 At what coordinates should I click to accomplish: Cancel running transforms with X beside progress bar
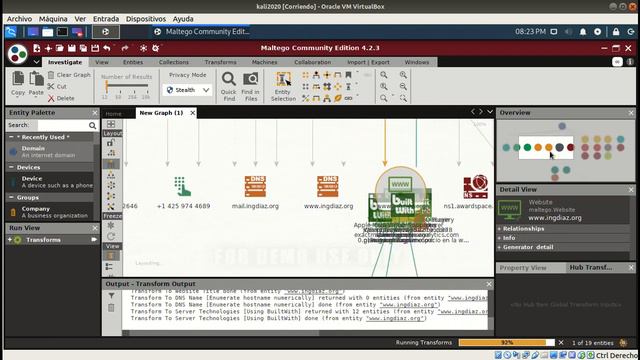[561, 342]
